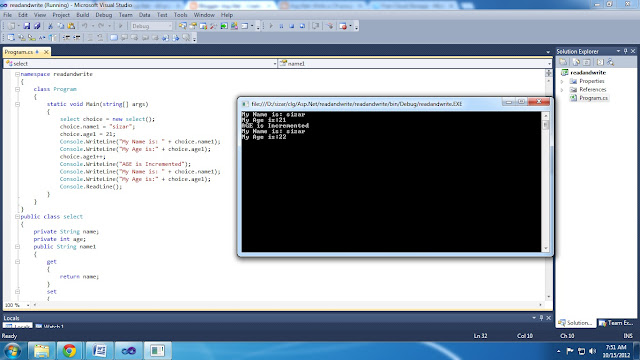Screen dimensions: 640x360
Task: Collapse the static void Main method block
Action: coord(17,104)
